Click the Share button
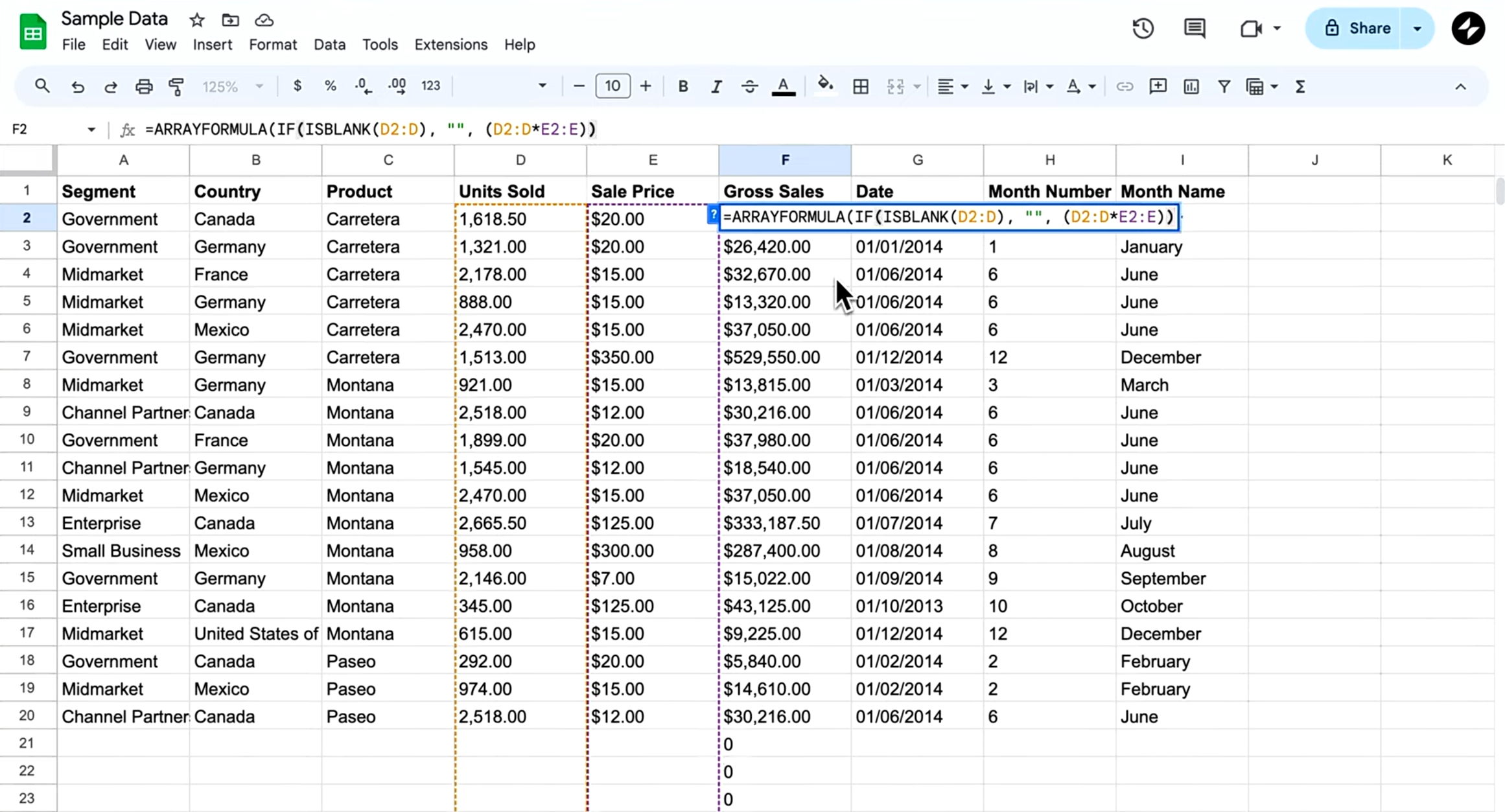Screen dimensions: 1505x812 pos(1353,29)
